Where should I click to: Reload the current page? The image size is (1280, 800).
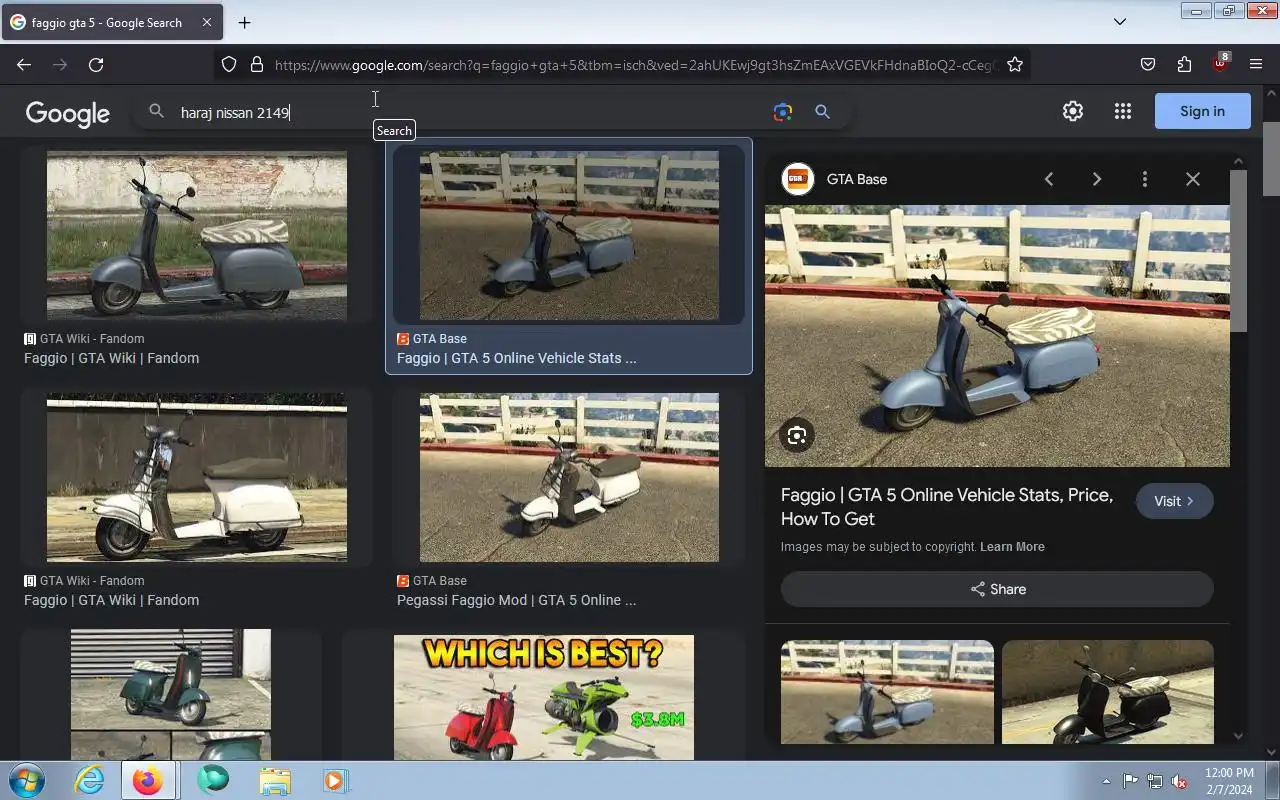tap(96, 64)
